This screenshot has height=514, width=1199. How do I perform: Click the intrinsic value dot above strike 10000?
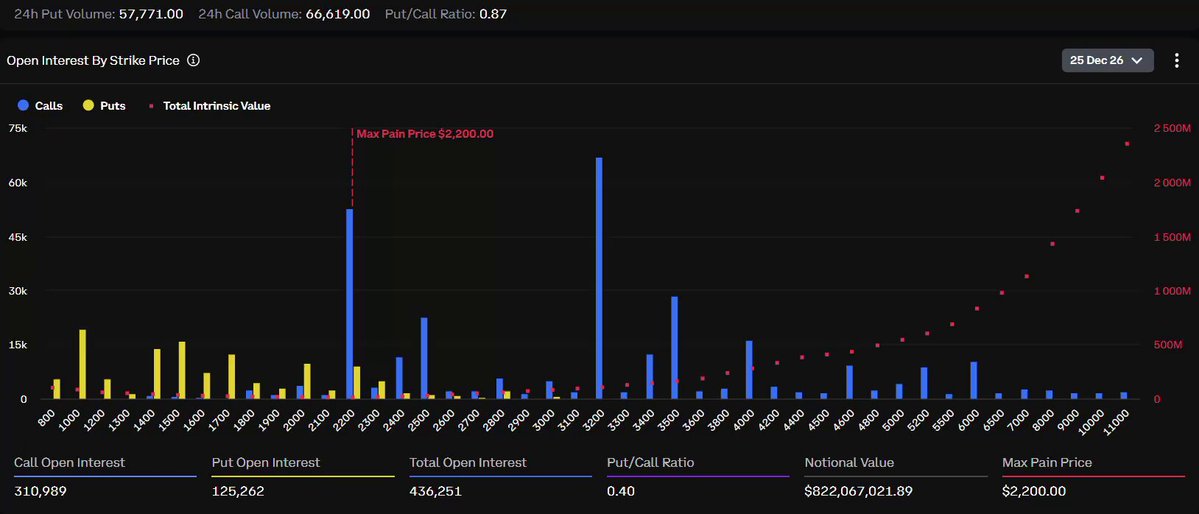point(1102,177)
